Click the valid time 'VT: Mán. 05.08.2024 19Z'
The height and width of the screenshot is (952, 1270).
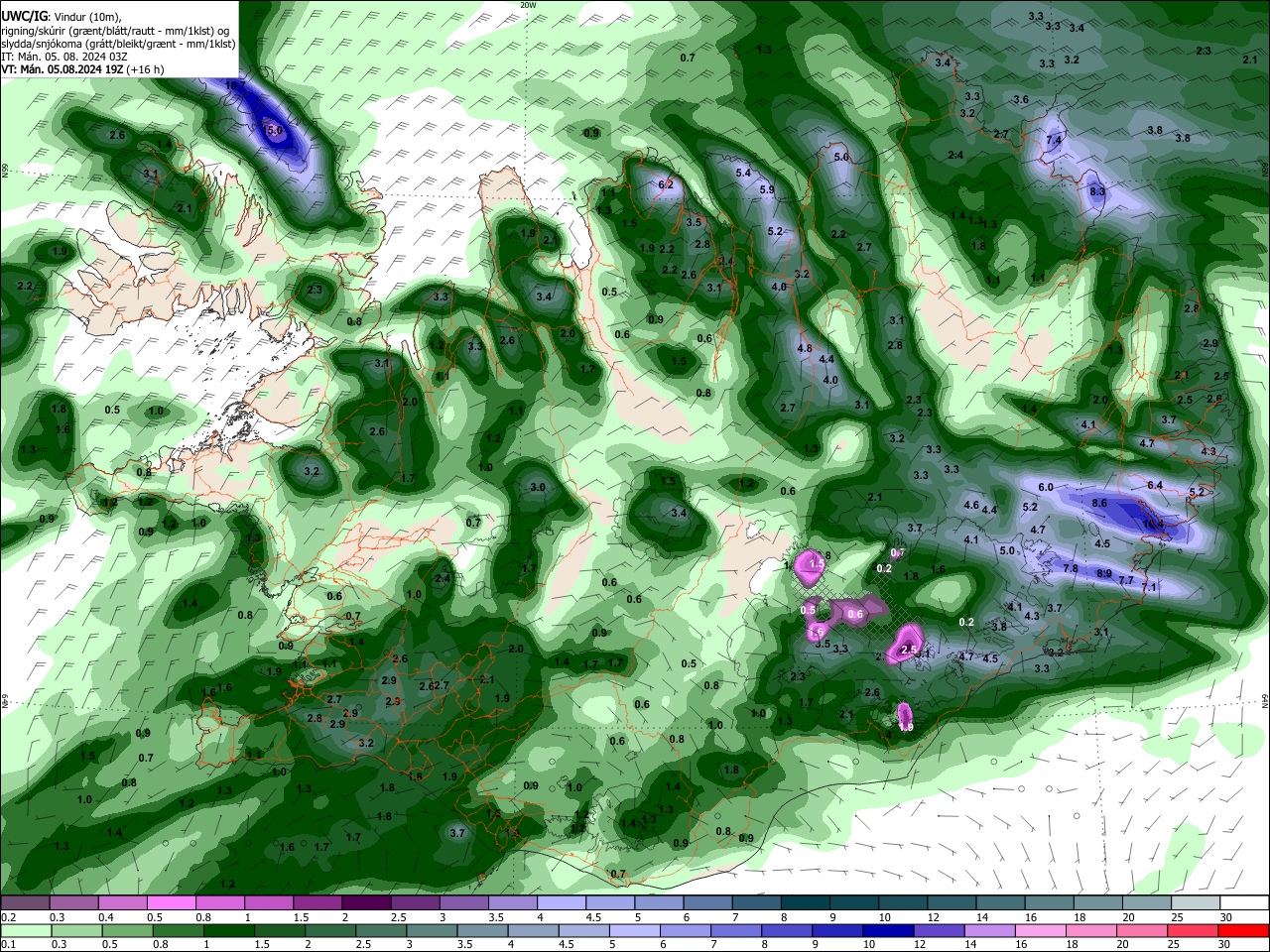tap(62, 69)
